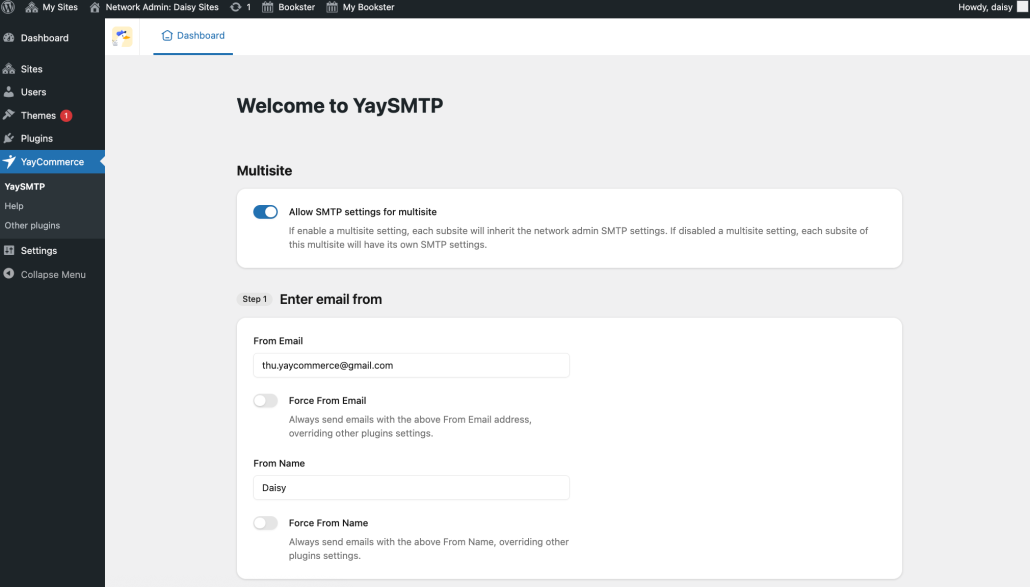The image size is (1030, 587).
Task: Open the Settings submenu in sidebar
Action: (38, 250)
